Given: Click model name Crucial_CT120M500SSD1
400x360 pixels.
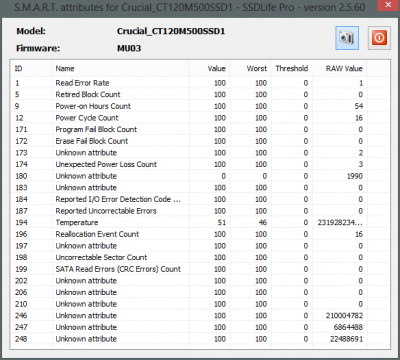Looking at the screenshot, I should click(x=171, y=31).
